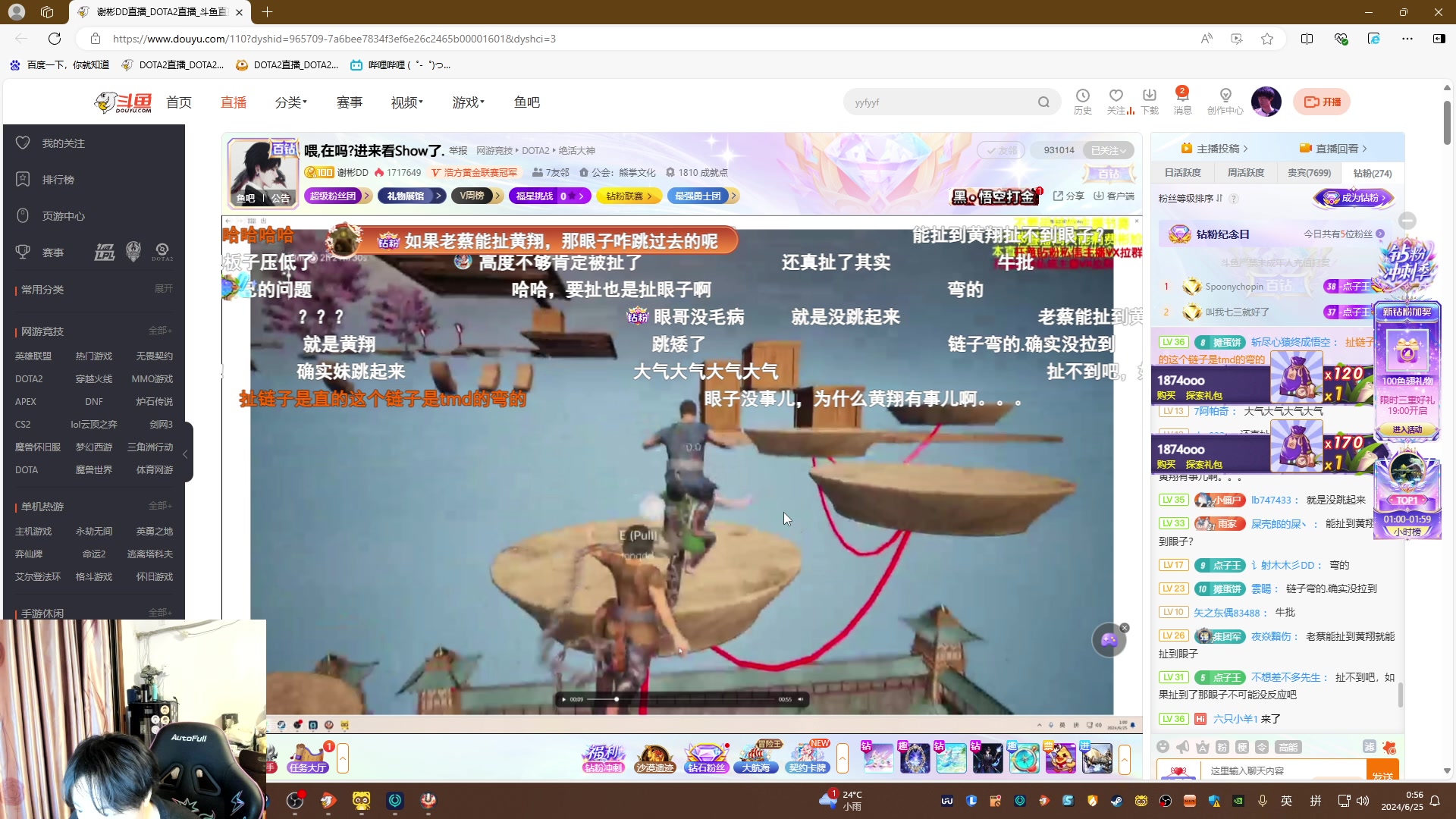Toggle the 高能 chat mode switch
The width and height of the screenshot is (1456, 819).
point(1288,747)
